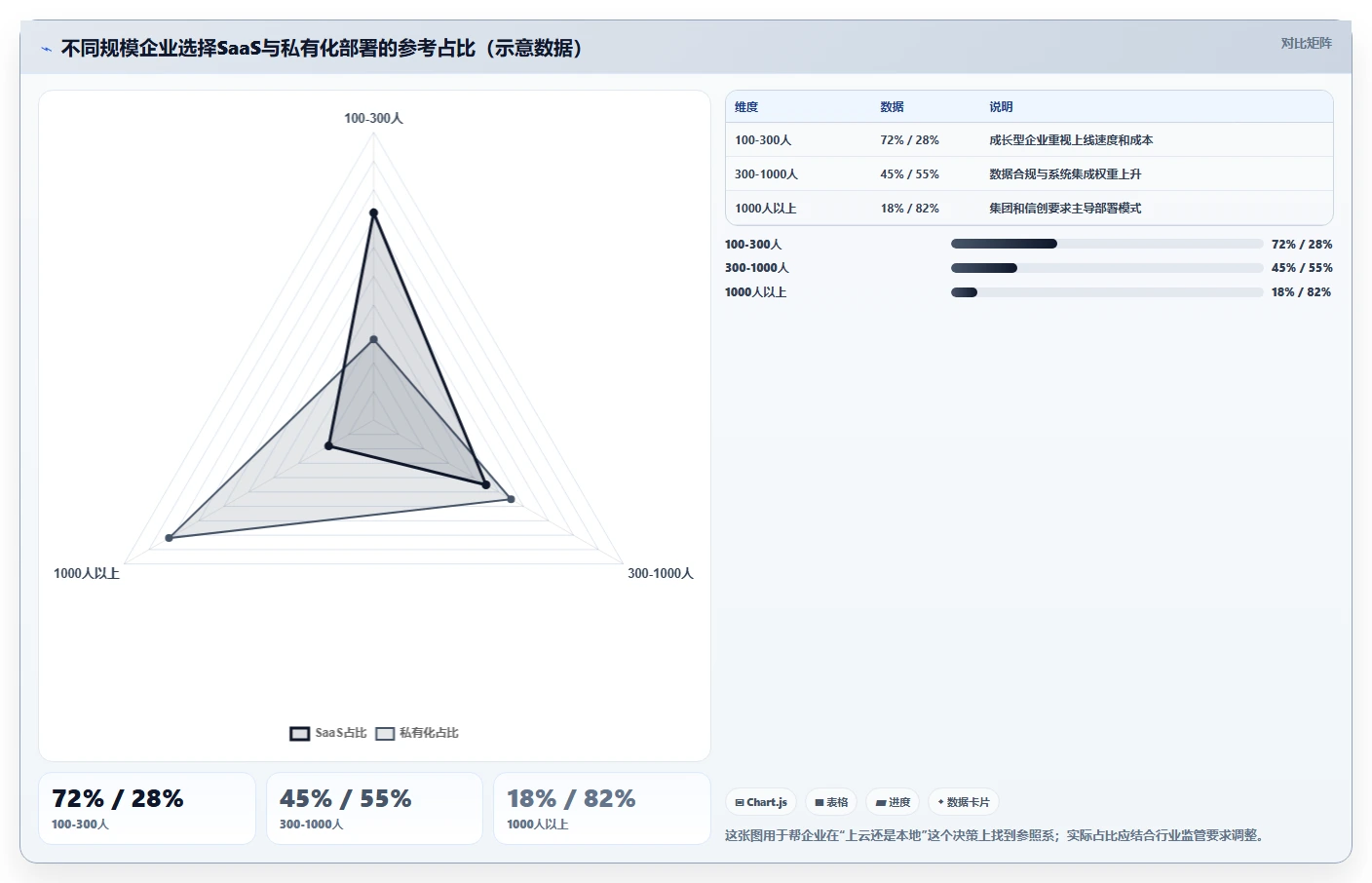Click the SaaS data point on the 1000人以上 axis

328,446
